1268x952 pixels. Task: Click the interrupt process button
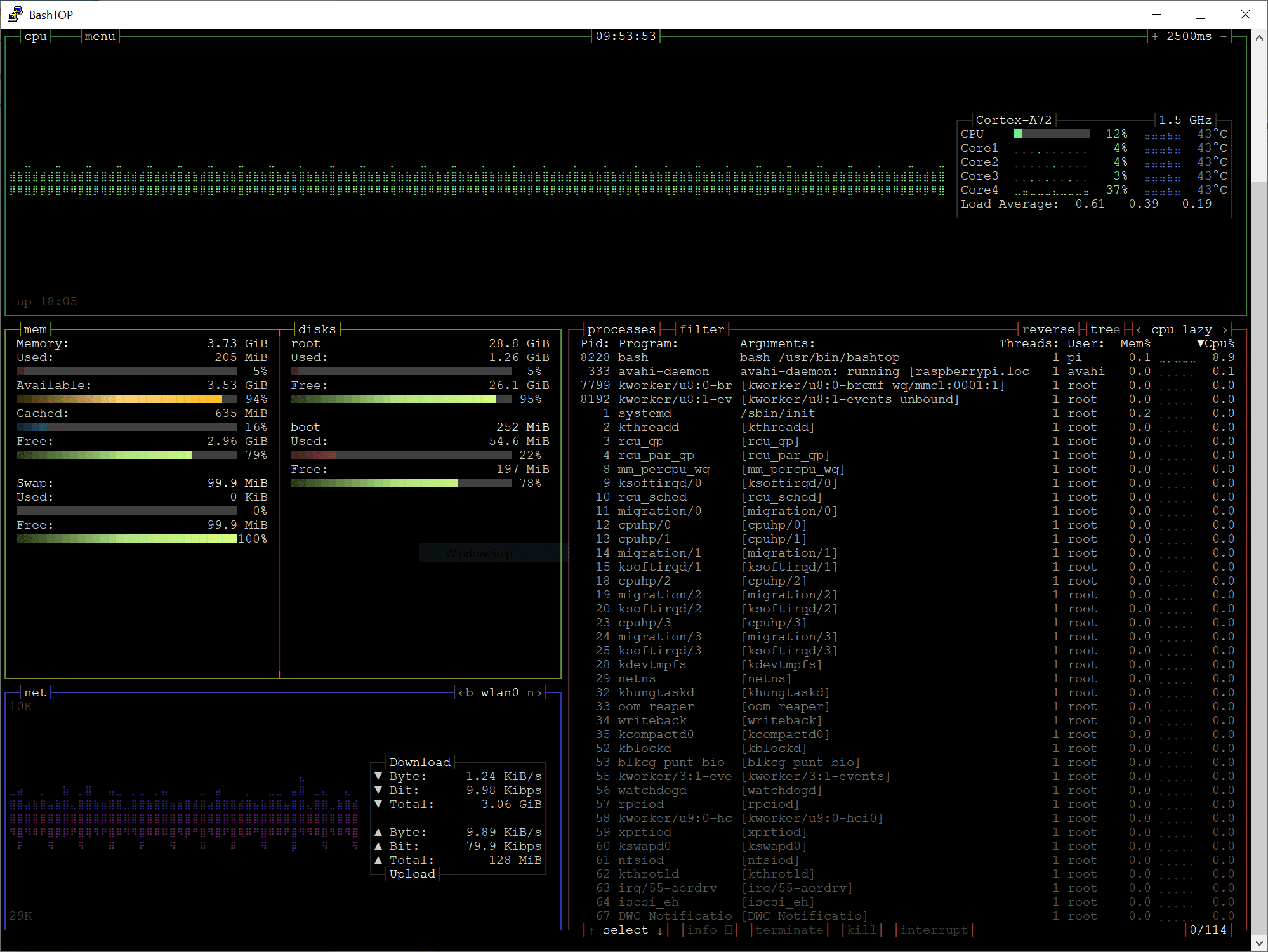pyautogui.click(x=934, y=930)
